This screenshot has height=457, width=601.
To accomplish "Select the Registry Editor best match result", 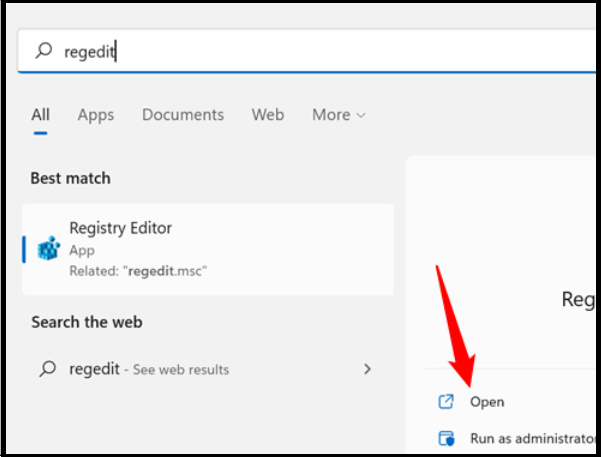I will pos(208,250).
